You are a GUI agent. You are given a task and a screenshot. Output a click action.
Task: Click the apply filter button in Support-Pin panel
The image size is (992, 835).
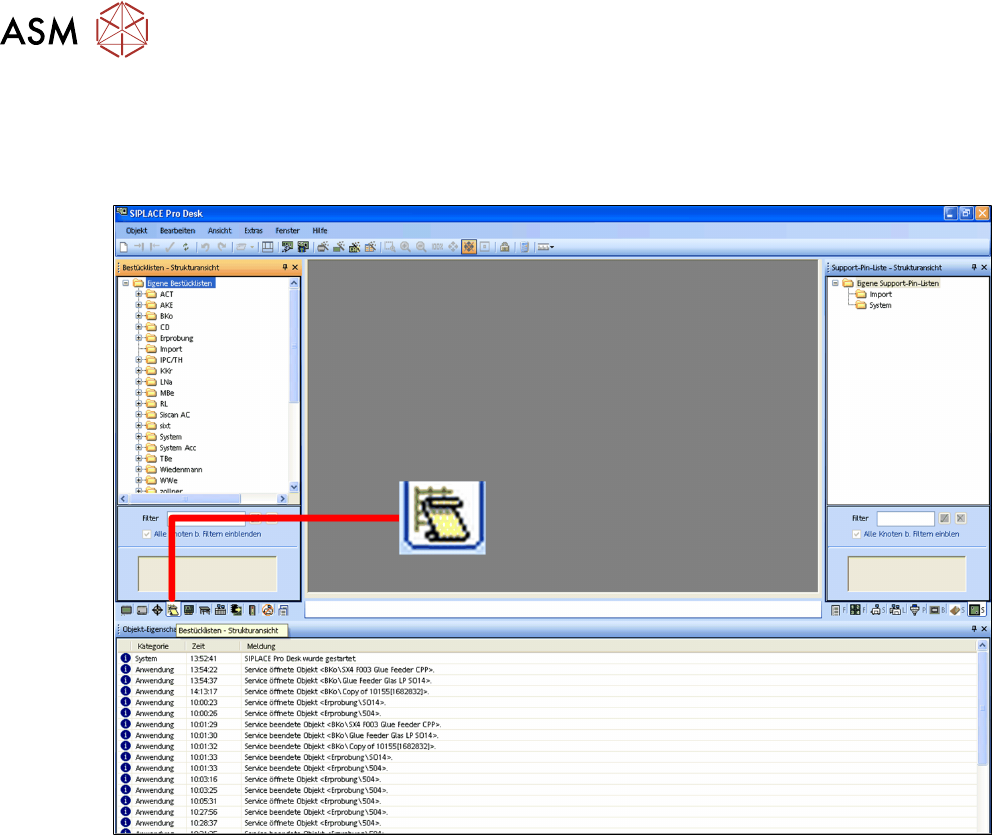(x=945, y=519)
